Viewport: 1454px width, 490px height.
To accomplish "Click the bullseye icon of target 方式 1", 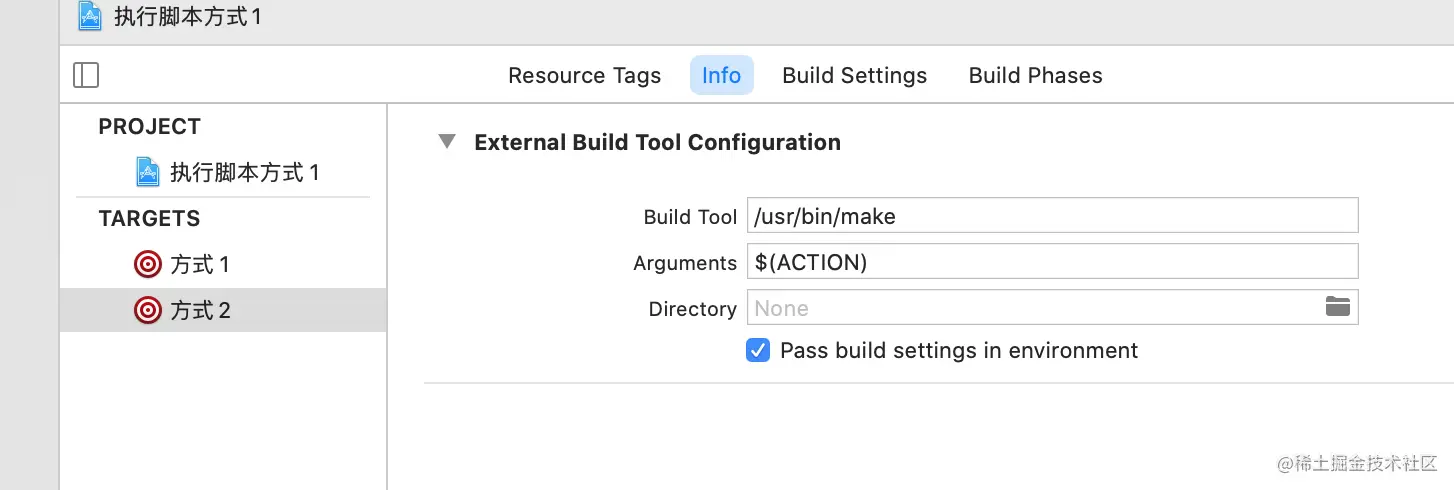I will [x=147, y=264].
